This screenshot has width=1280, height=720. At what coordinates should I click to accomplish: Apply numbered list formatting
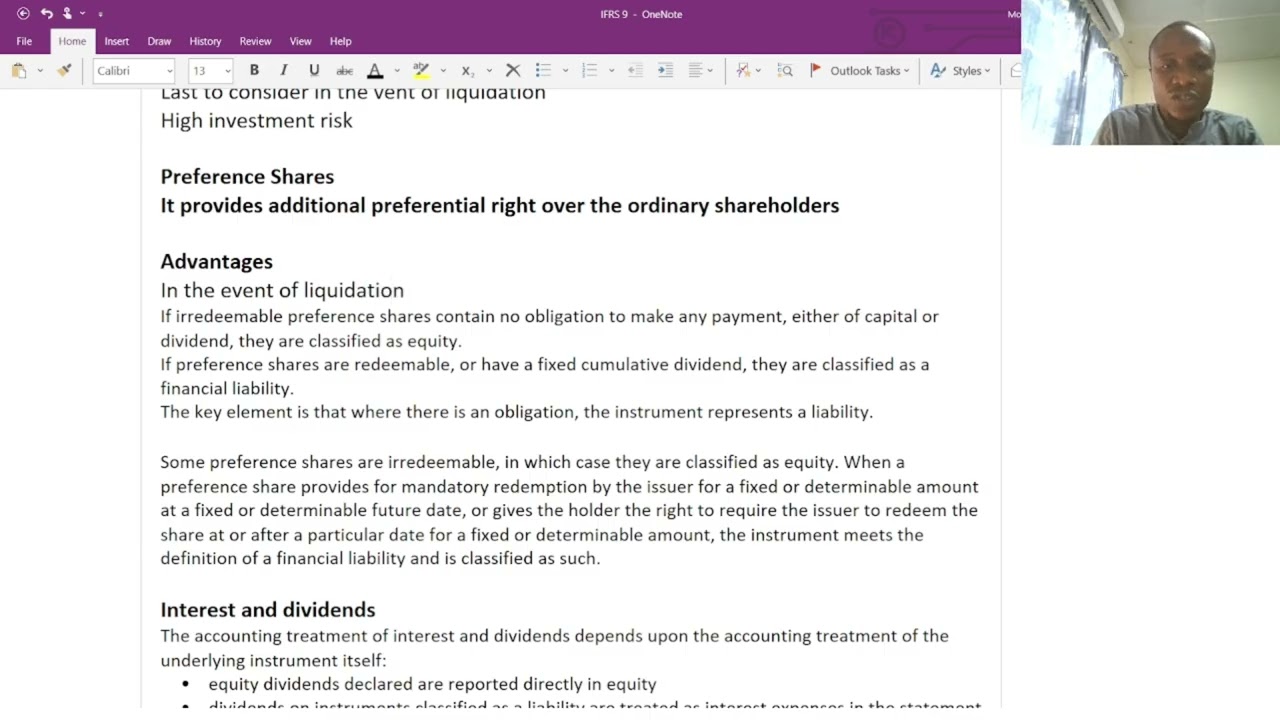click(589, 70)
